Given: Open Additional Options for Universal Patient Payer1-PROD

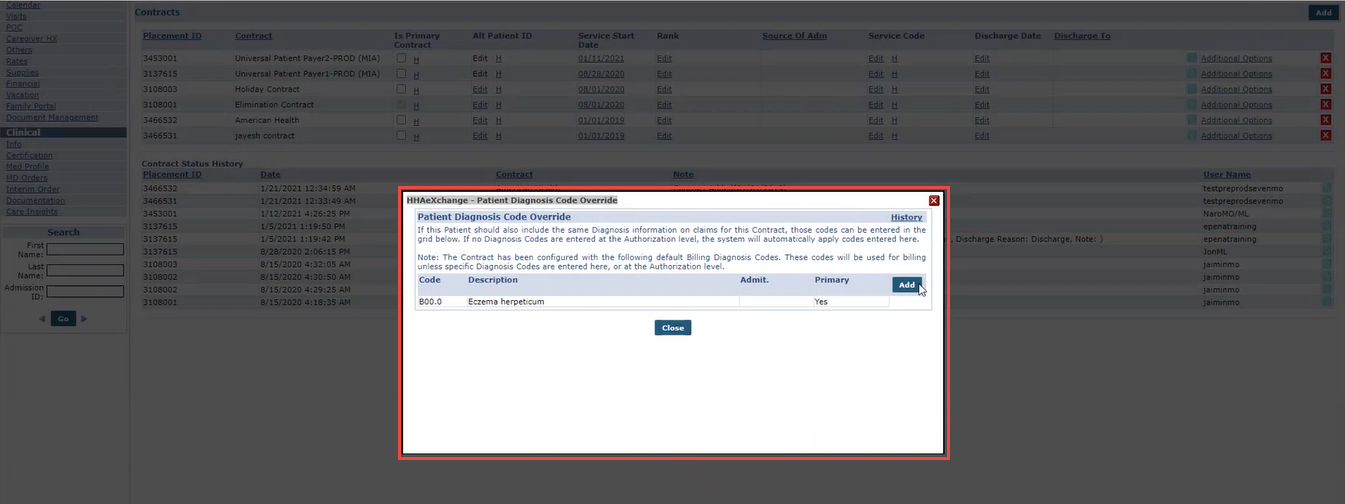Looking at the screenshot, I should tap(1236, 74).
